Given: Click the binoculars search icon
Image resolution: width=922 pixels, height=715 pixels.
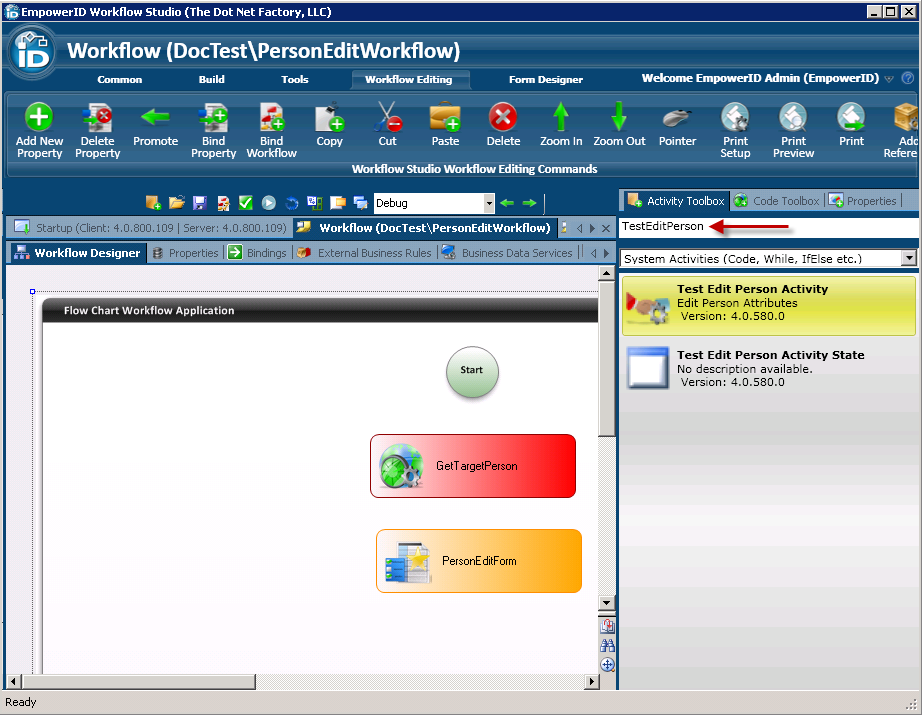Looking at the screenshot, I should point(608,645).
